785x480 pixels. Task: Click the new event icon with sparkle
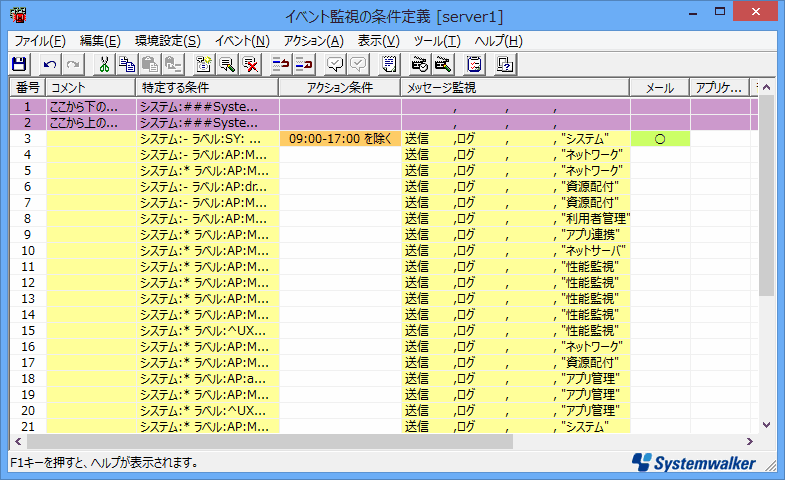point(204,64)
